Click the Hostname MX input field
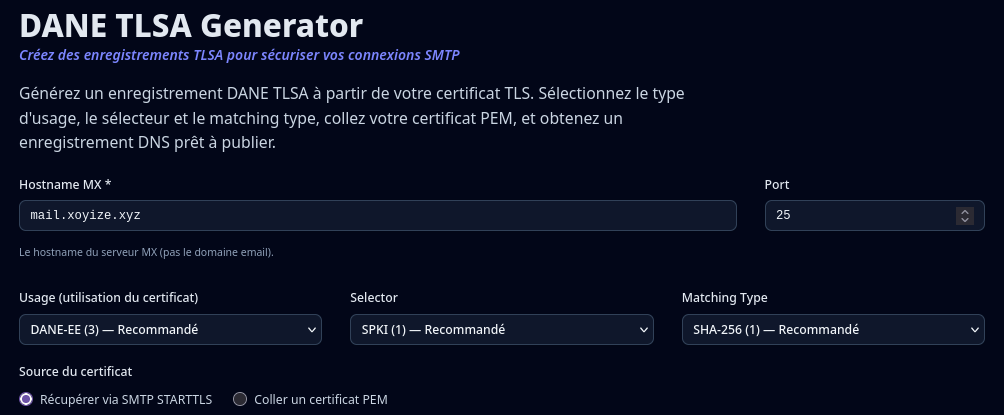 [x=377, y=215]
